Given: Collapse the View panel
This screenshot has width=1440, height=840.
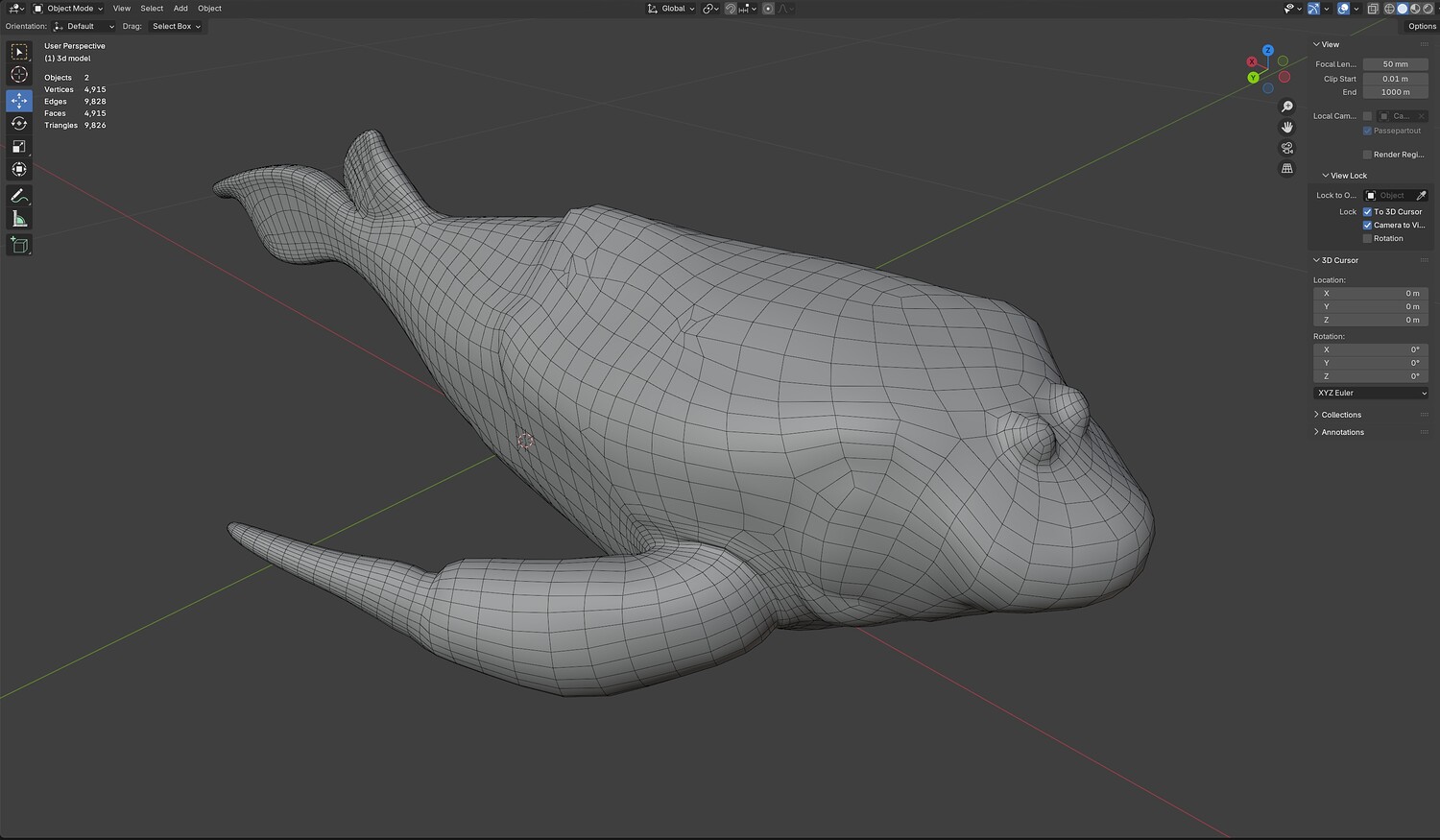Looking at the screenshot, I should [1330, 44].
